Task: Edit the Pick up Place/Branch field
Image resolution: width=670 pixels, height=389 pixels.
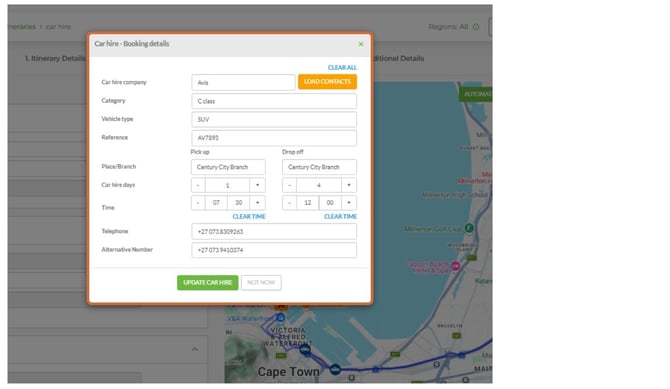Action: coord(228,167)
